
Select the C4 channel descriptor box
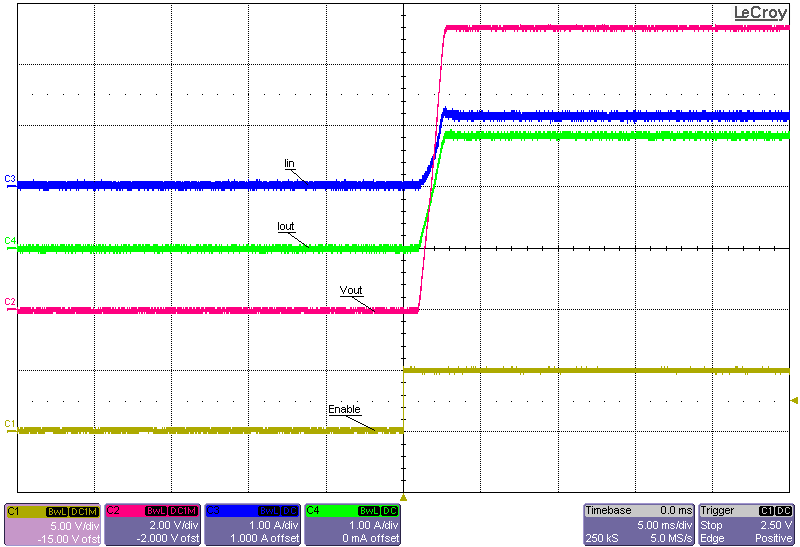353,524
